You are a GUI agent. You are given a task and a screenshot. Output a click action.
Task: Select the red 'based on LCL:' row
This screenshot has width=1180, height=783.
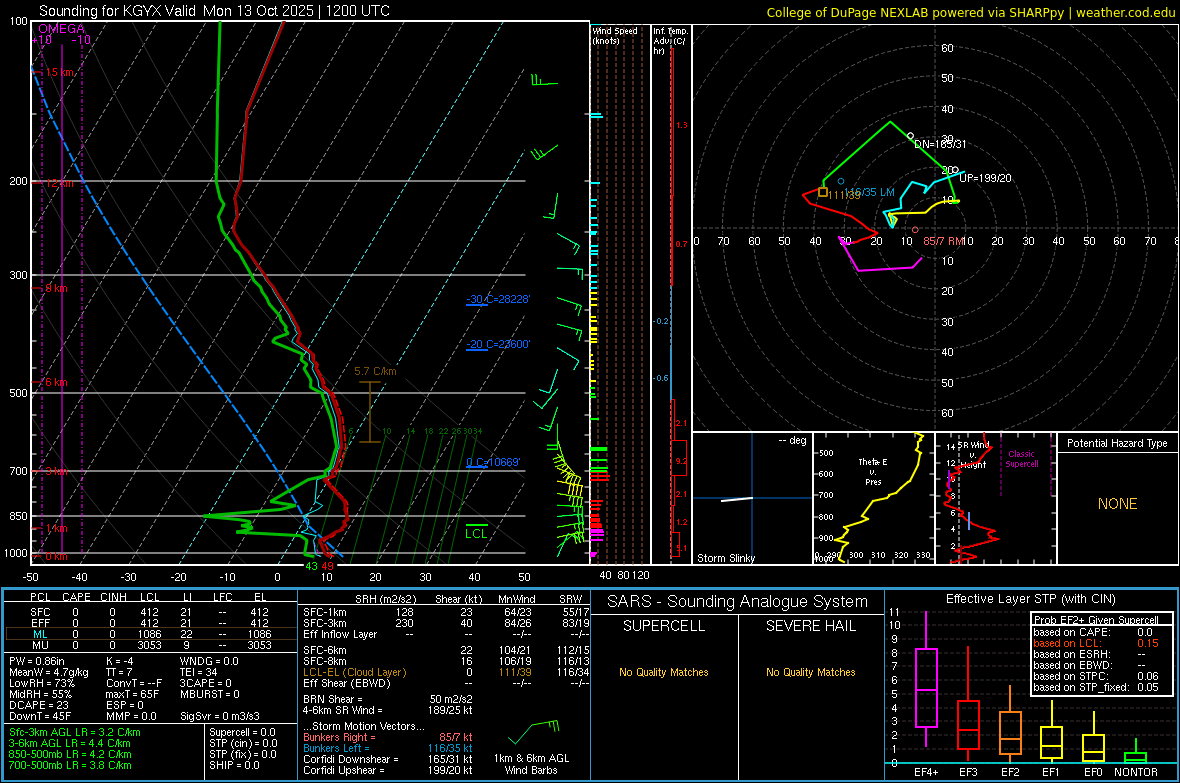pyautogui.click(x=1096, y=643)
